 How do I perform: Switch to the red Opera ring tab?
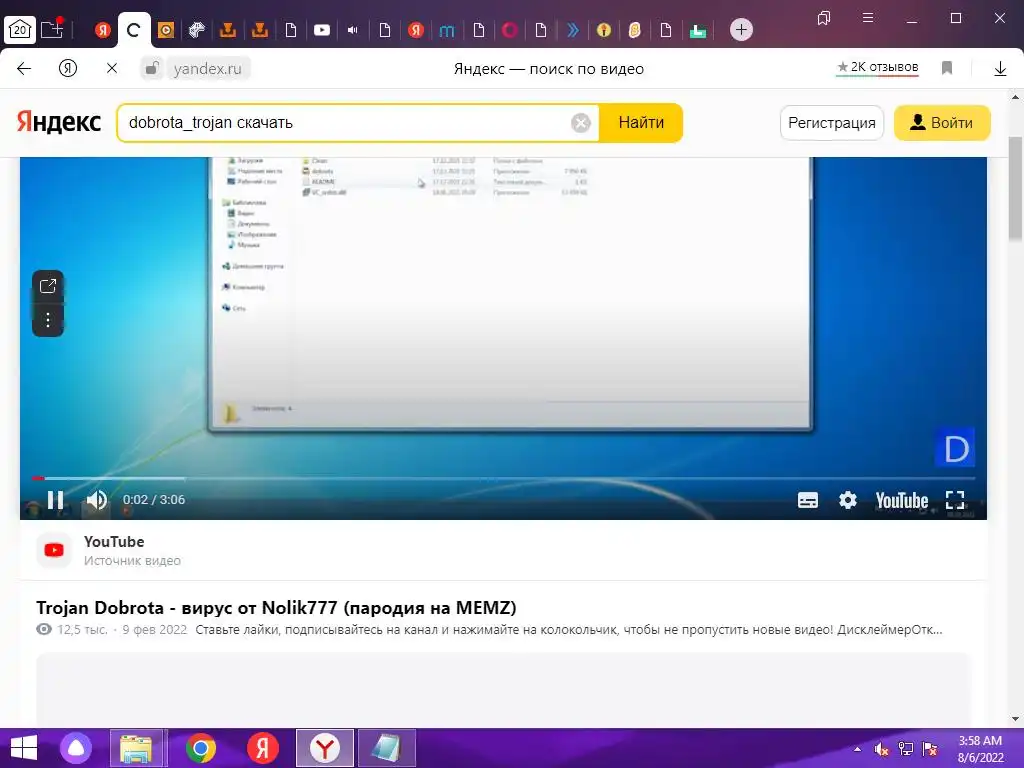(x=509, y=29)
